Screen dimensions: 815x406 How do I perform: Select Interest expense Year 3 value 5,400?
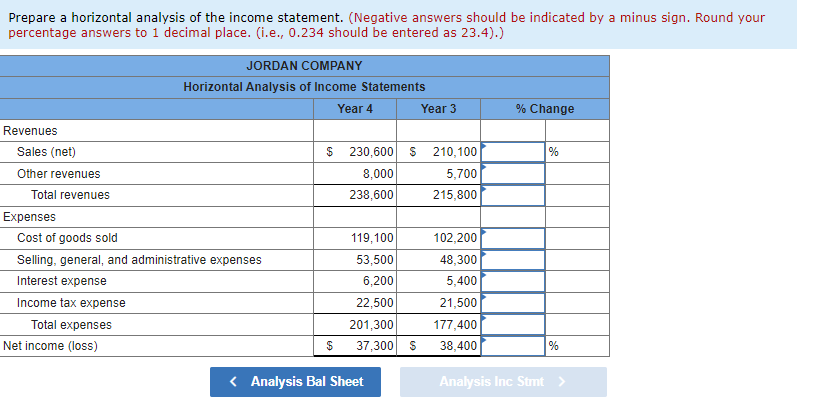click(462, 281)
